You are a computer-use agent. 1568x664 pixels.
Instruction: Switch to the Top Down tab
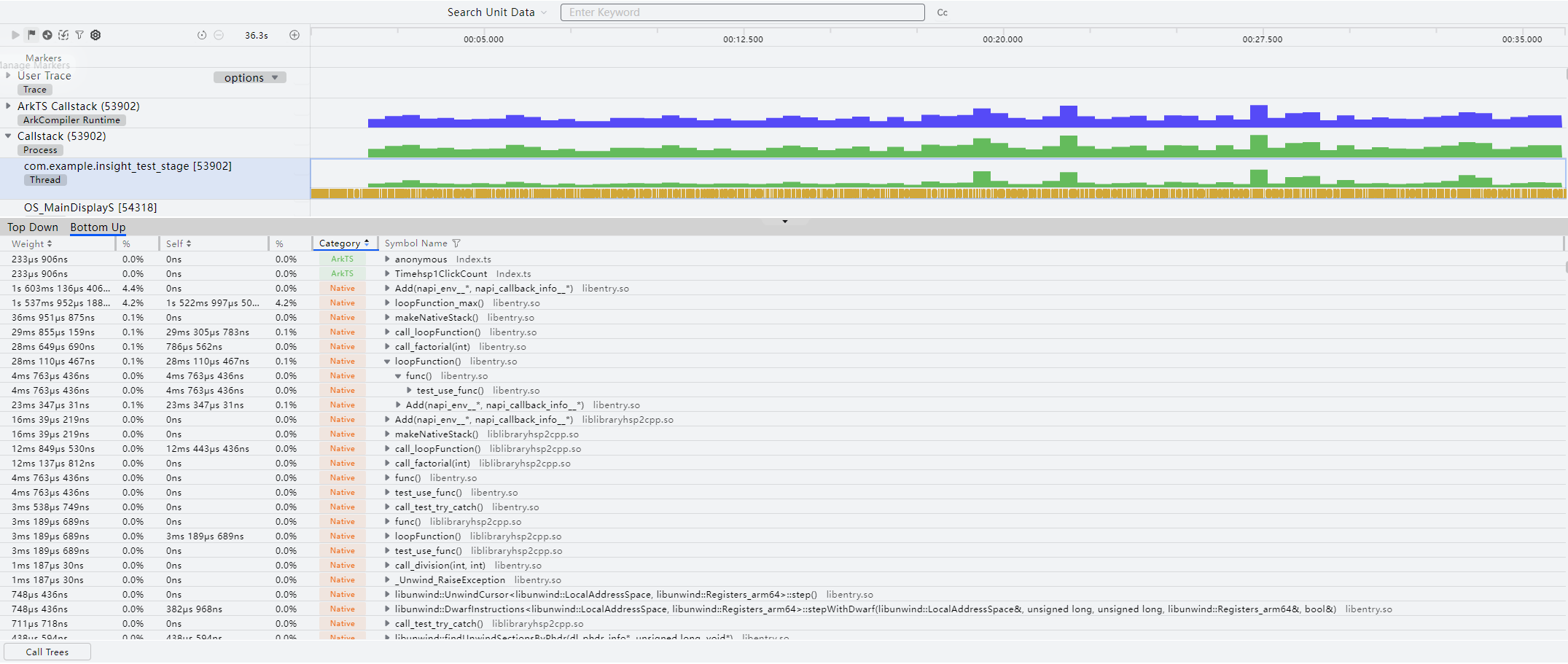pyautogui.click(x=33, y=227)
